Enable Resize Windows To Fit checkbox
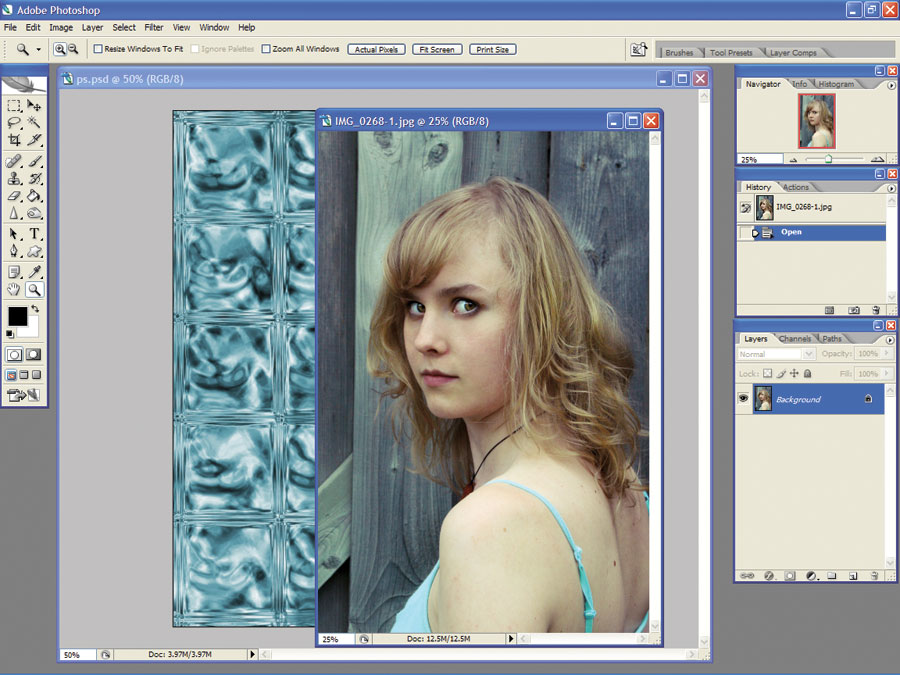The image size is (900, 675). [x=98, y=49]
